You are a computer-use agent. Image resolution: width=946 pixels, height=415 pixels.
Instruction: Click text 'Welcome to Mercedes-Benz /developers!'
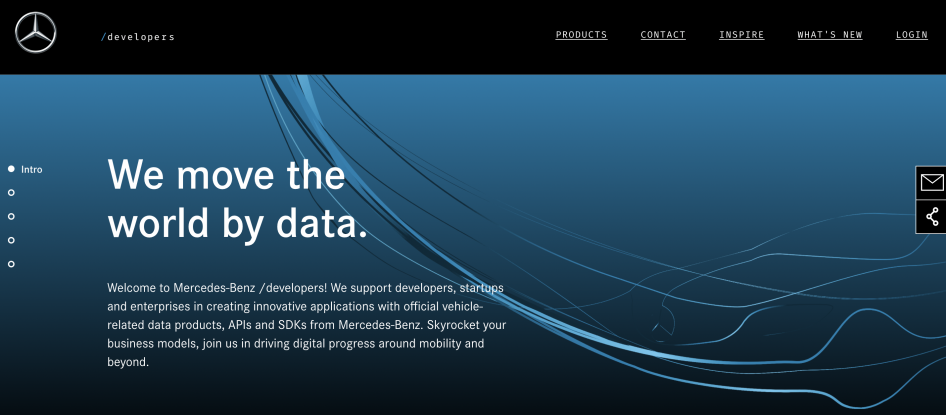(x=217, y=287)
